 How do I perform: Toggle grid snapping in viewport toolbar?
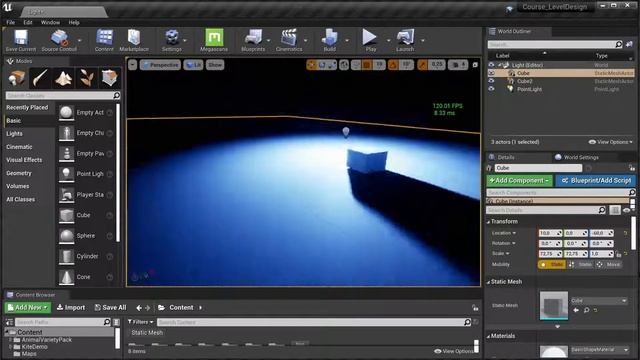point(367,65)
